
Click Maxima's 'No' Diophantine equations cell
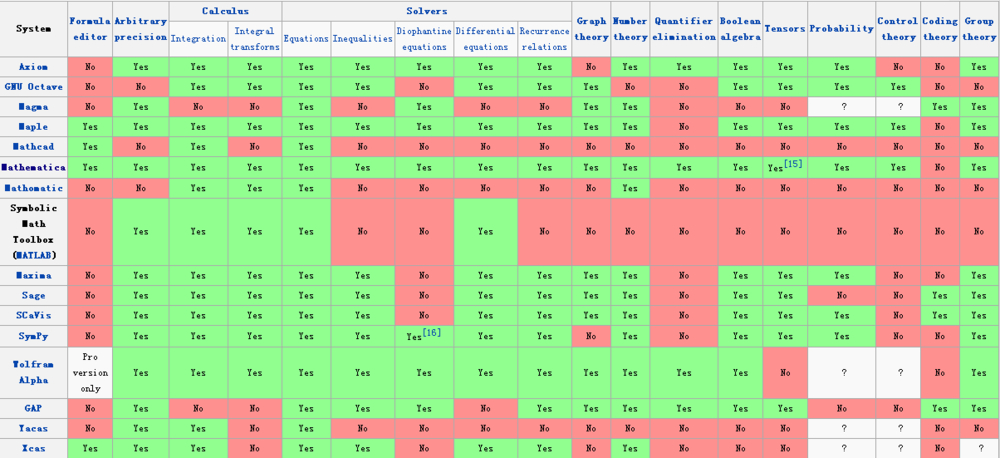coord(424,276)
